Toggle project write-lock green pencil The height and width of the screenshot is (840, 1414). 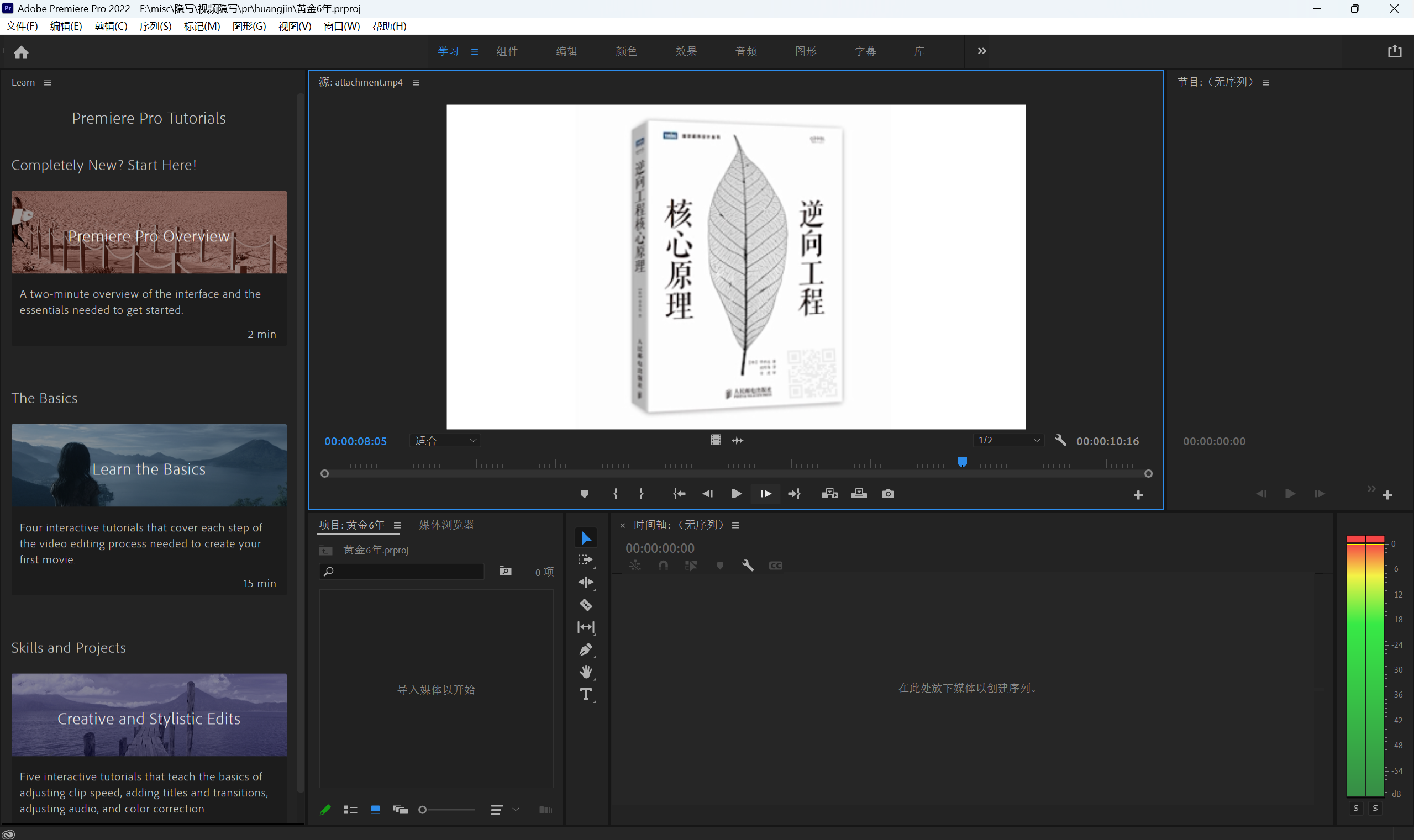(325, 810)
